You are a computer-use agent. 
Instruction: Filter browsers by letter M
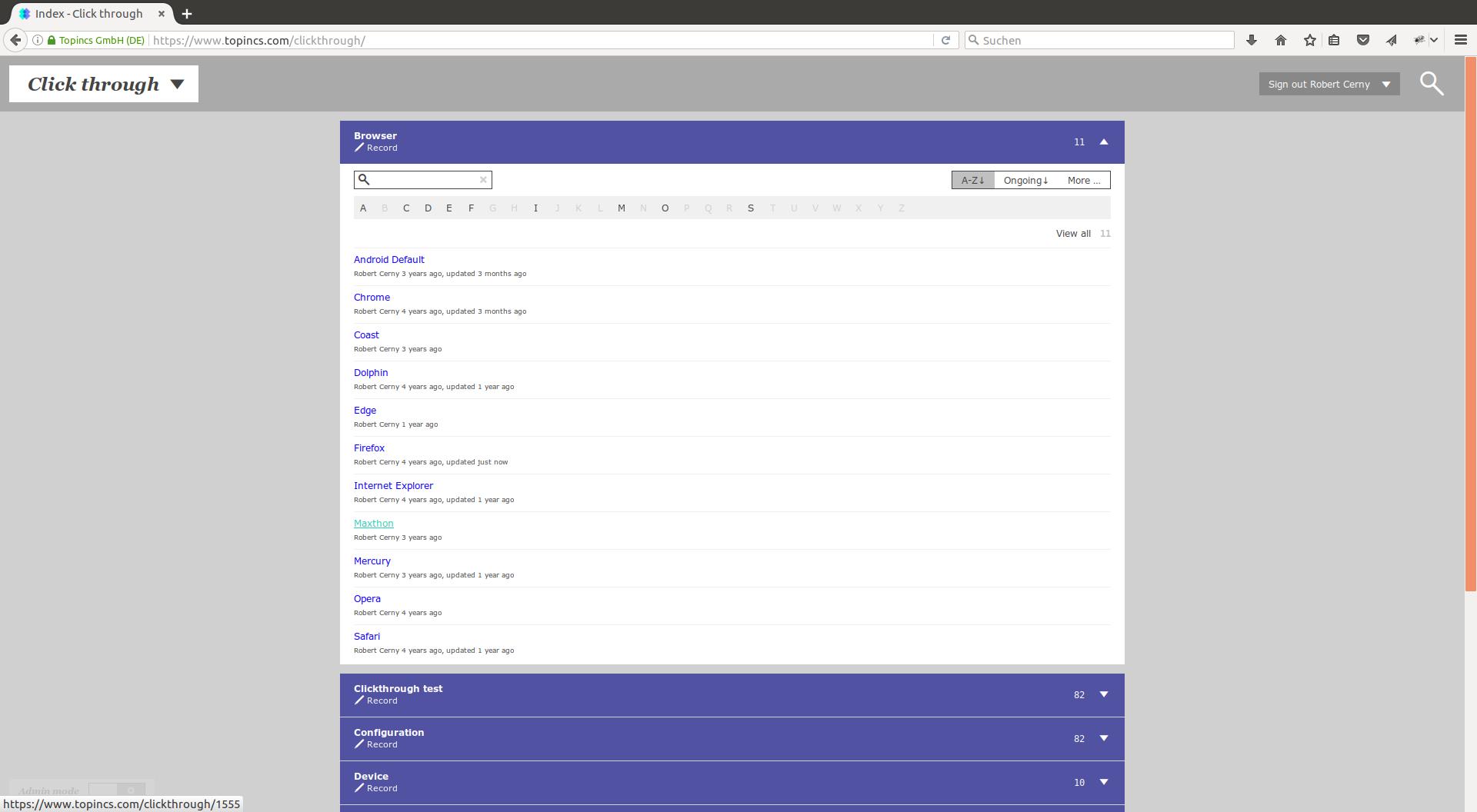pos(622,208)
